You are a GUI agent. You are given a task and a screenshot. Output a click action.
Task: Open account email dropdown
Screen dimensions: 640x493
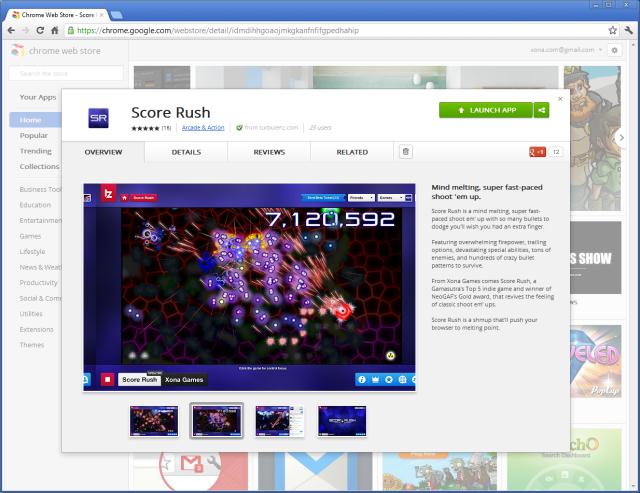pos(566,50)
